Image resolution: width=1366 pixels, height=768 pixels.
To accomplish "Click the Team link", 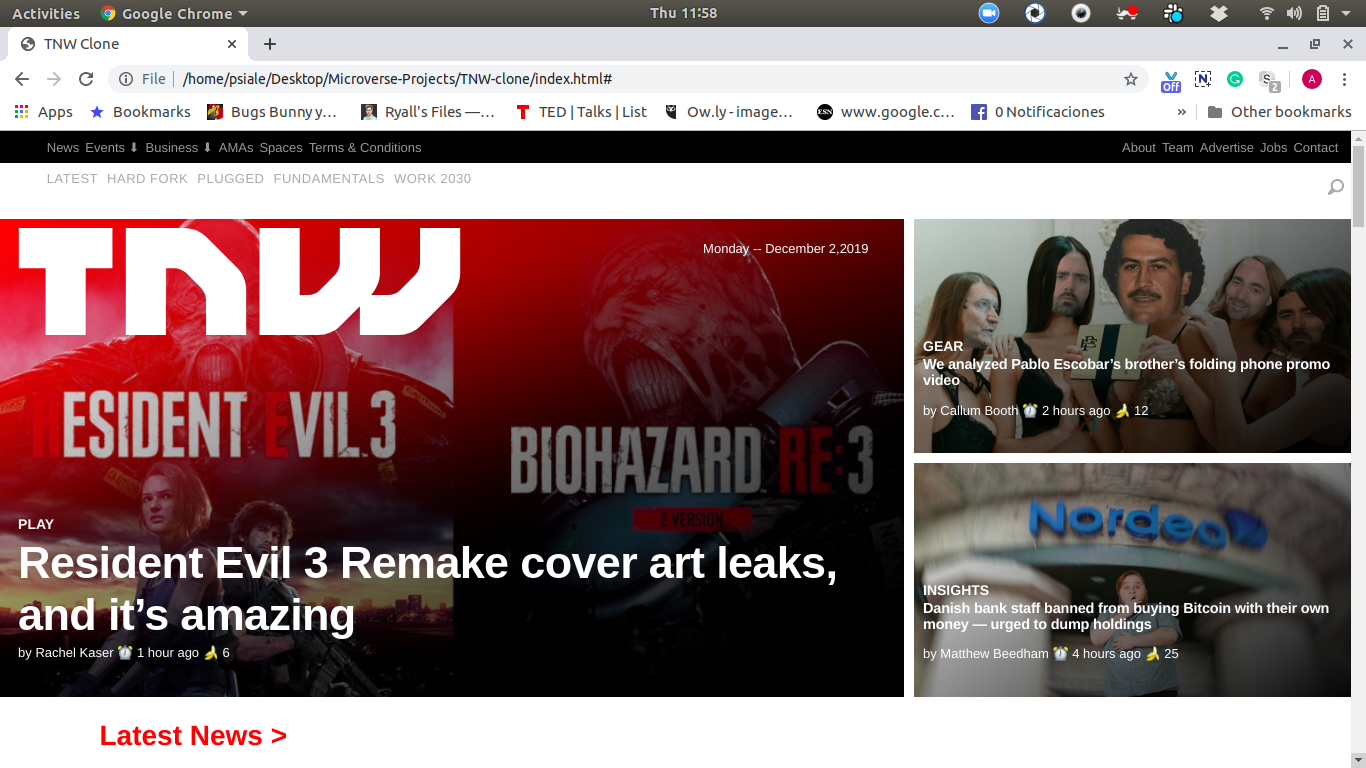I will pyautogui.click(x=1178, y=147).
